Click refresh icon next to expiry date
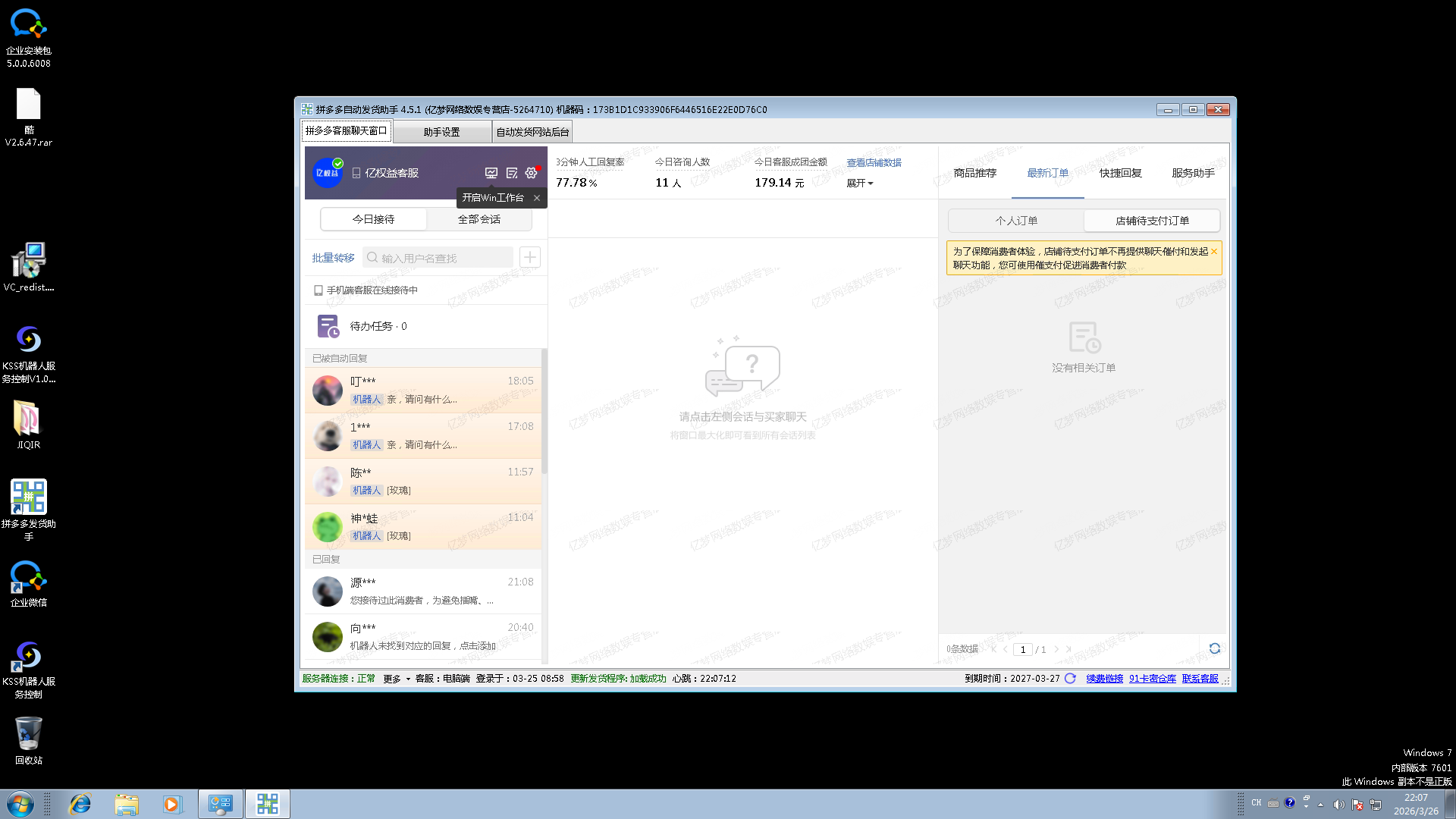1456x819 pixels. tap(1070, 679)
